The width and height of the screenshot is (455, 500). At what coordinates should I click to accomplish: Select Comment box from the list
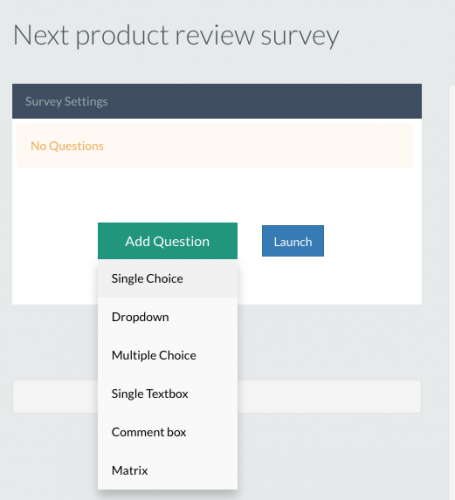coord(168,432)
